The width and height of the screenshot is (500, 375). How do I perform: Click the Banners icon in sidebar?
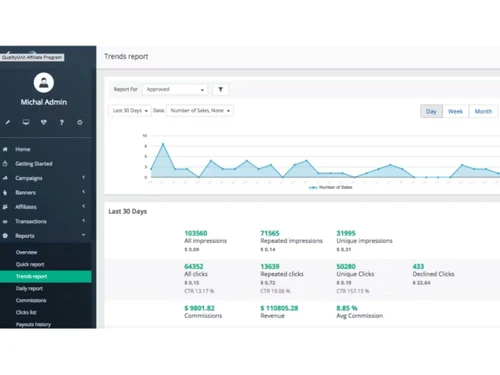pyautogui.click(x=5, y=192)
